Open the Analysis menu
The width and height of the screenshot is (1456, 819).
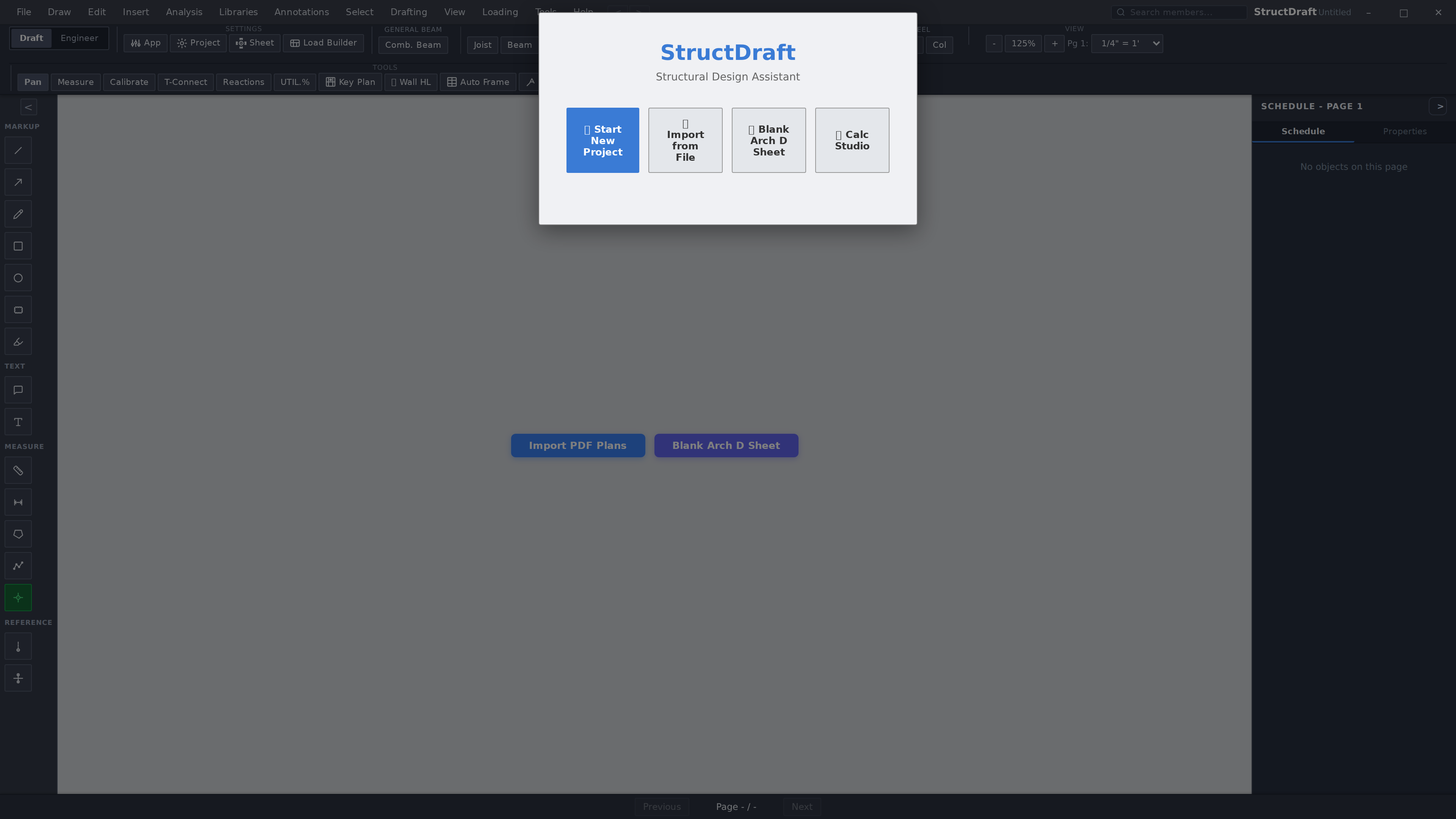[x=184, y=12]
